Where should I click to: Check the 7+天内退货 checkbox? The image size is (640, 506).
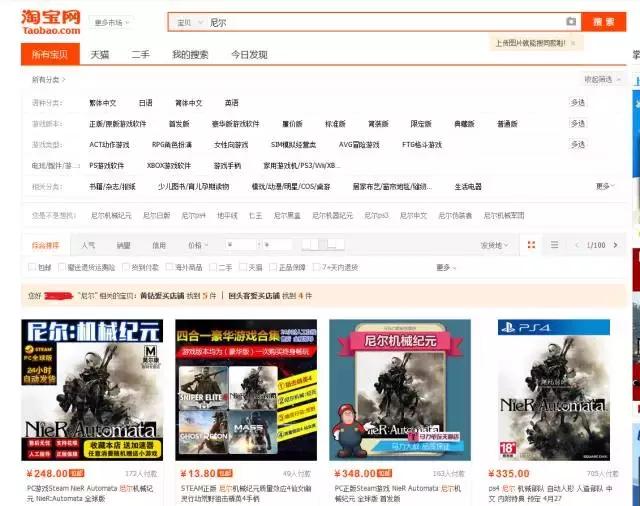316,267
